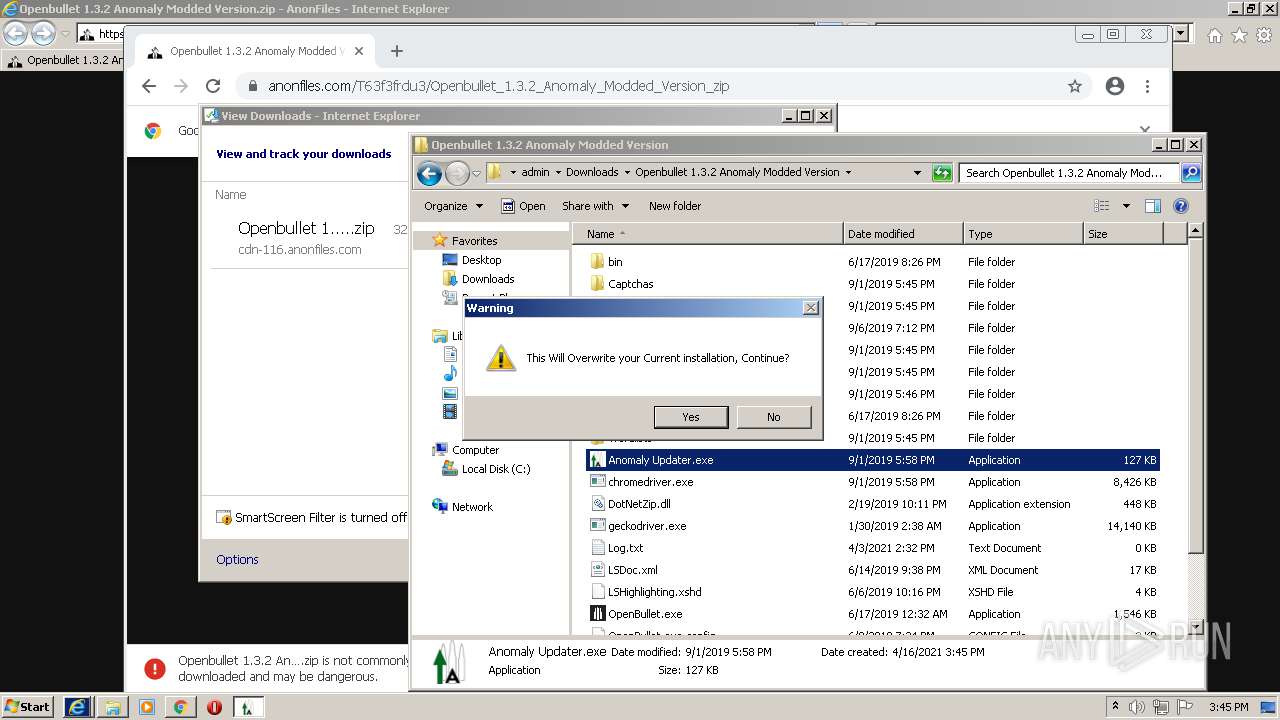Click New folder in Explorer toolbar
The image size is (1280, 720).
pos(675,206)
